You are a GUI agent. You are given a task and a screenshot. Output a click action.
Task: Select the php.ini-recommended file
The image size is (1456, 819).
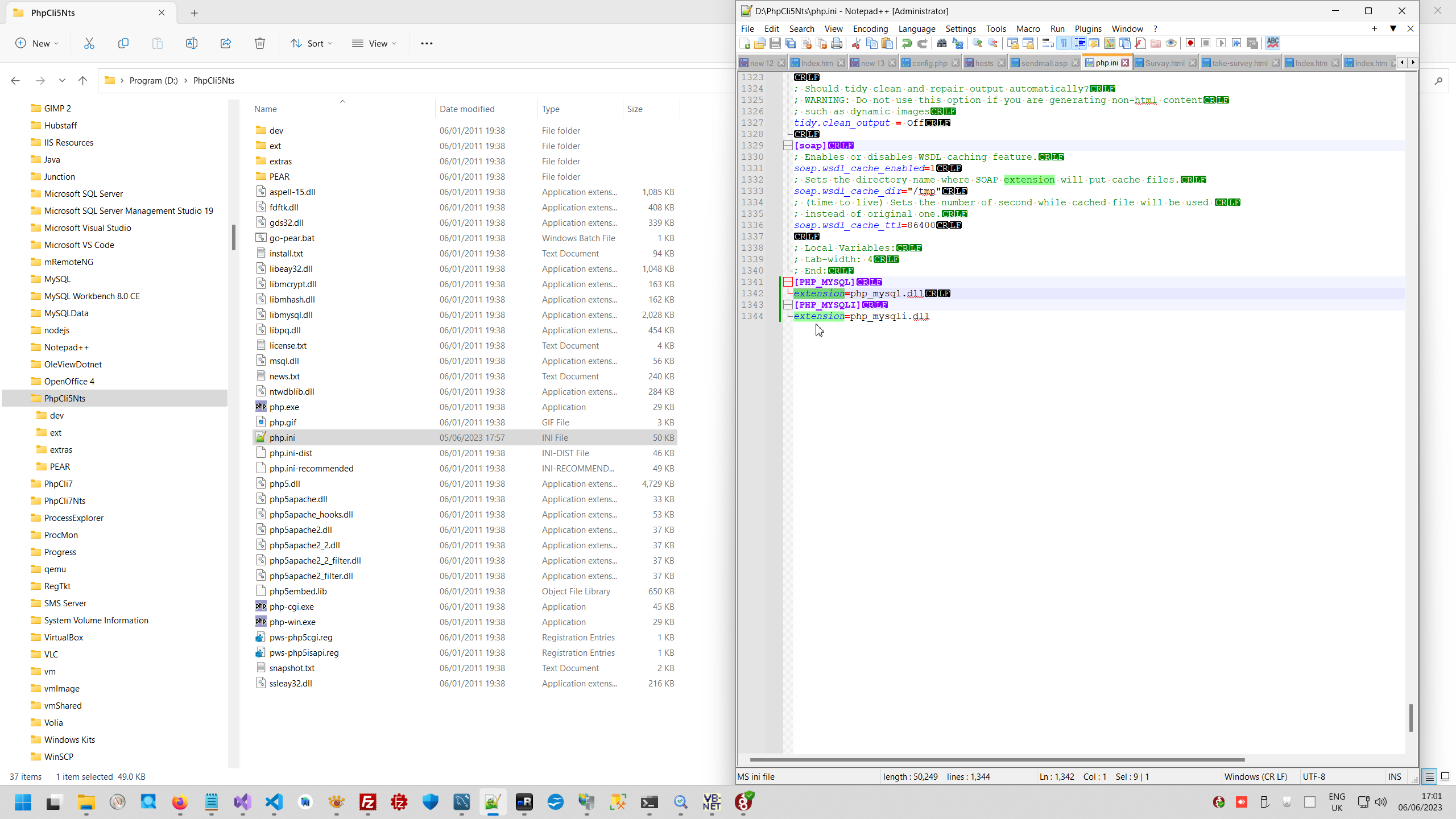coord(311,468)
